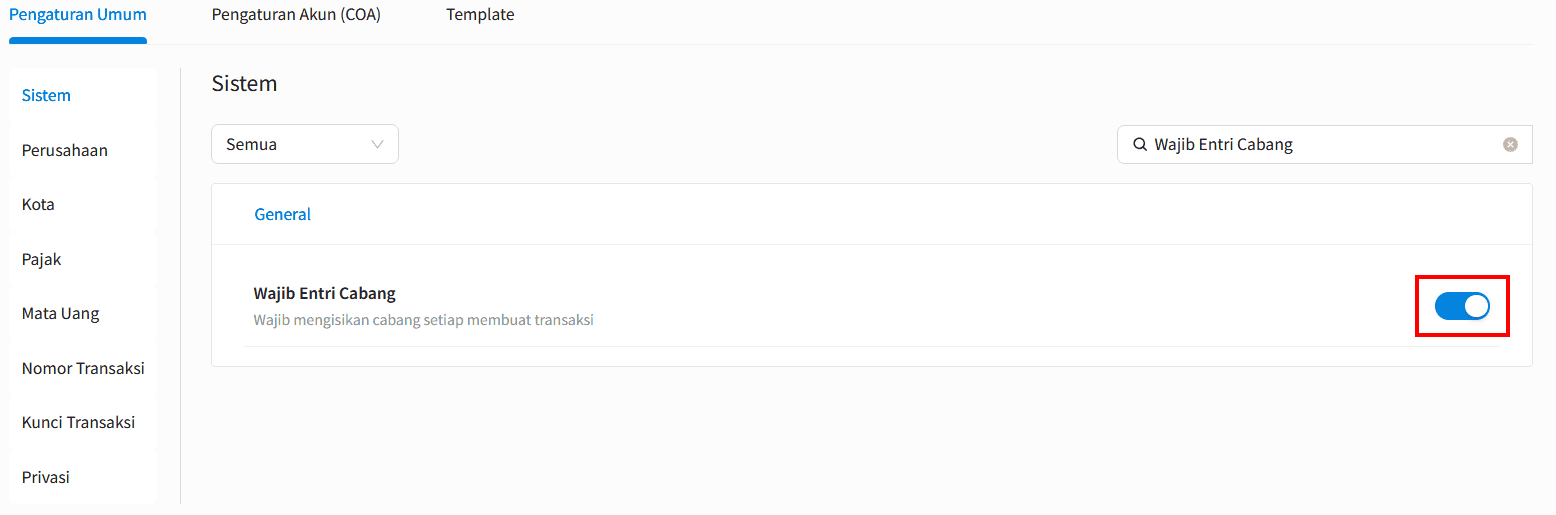Open the Template tab

coord(480,15)
